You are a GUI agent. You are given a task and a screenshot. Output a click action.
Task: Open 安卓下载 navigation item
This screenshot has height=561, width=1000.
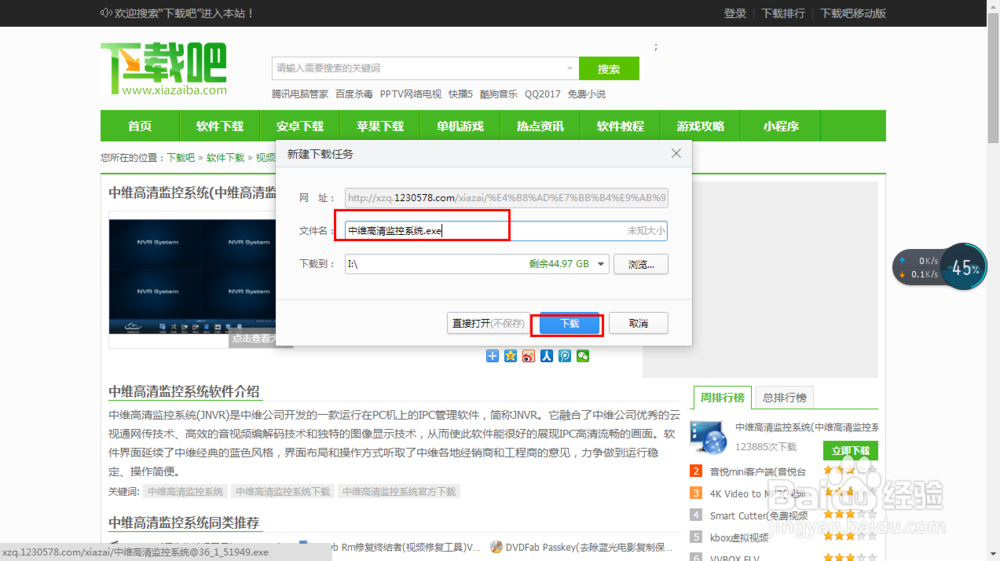point(300,126)
